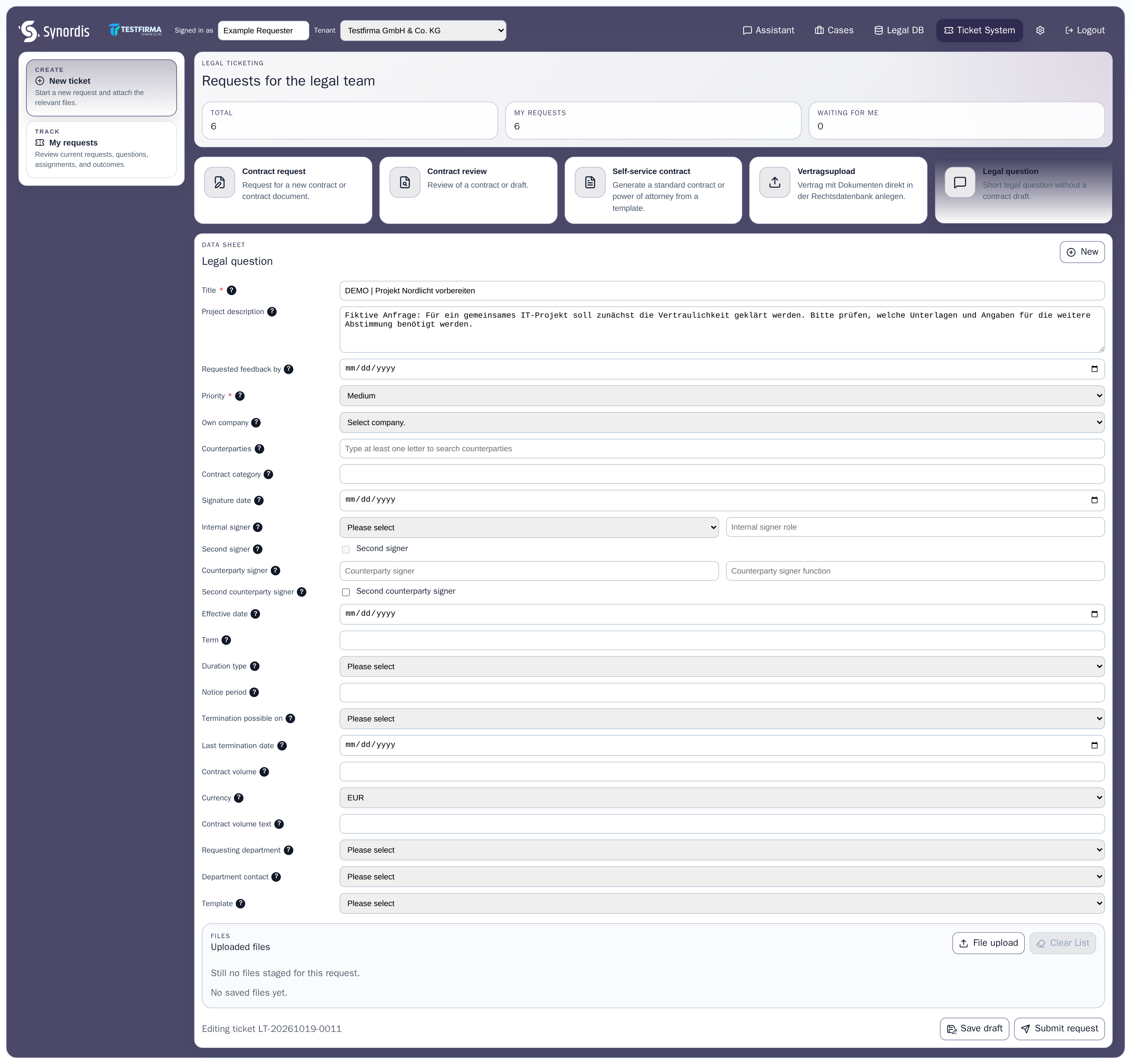Click the Counterparties search field
The image size is (1140, 1064).
coord(721,449)
